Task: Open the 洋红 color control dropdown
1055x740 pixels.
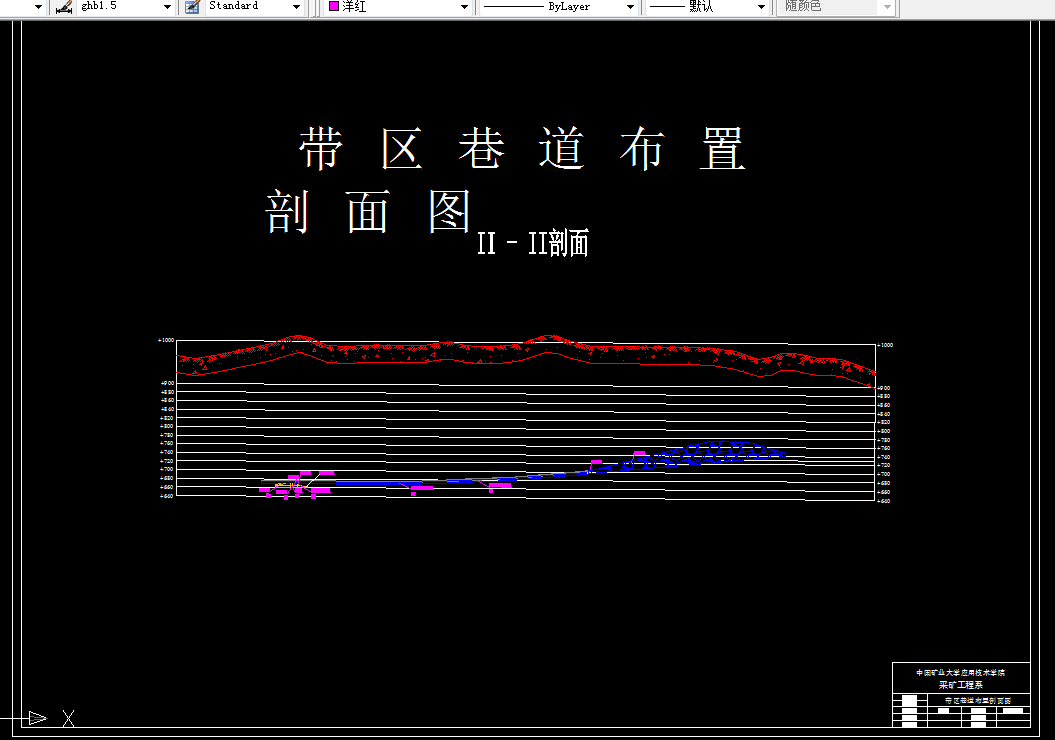Action: coord(463,6)
